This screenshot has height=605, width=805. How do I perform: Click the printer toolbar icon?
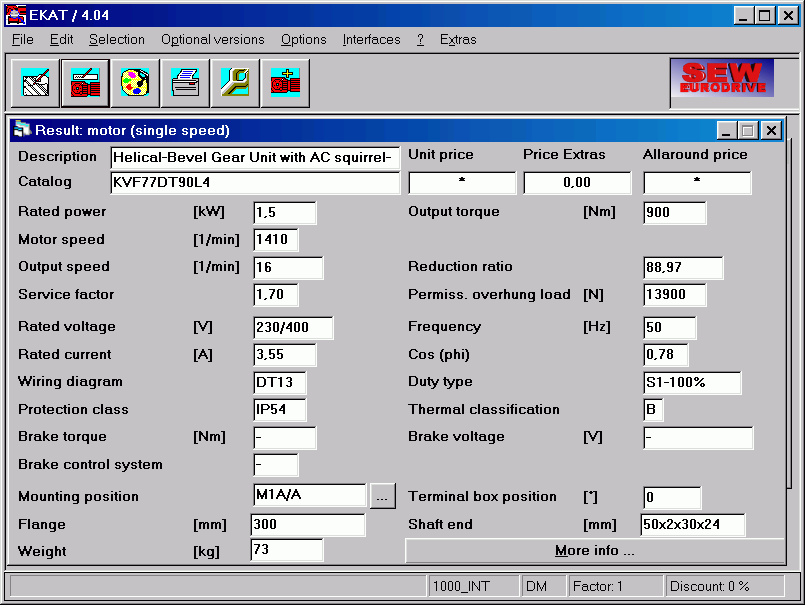pyautogui.click(x=185, y=83)
